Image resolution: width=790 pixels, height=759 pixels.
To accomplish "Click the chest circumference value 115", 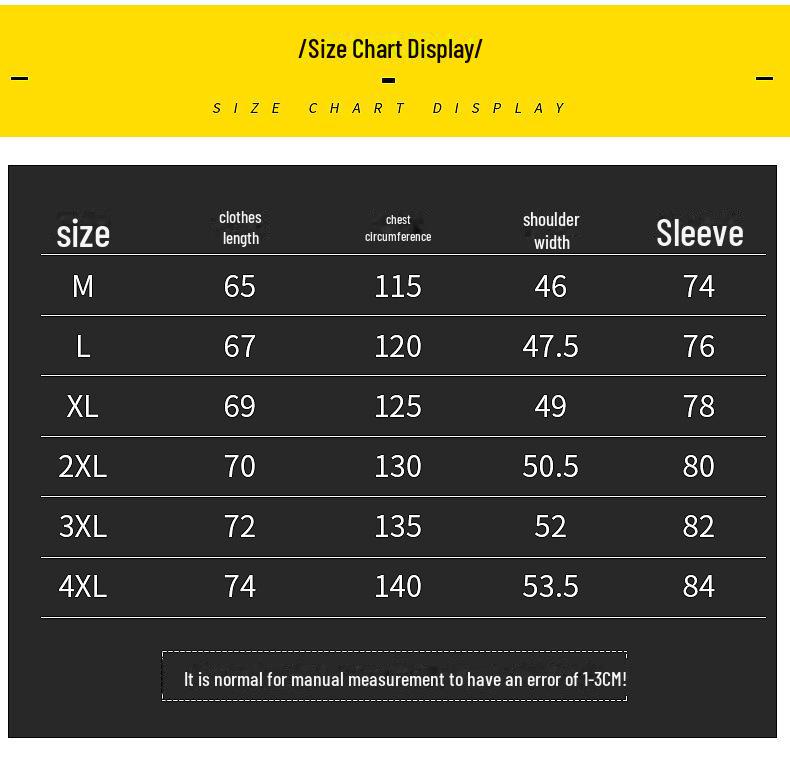I will [x=398, y=286].
